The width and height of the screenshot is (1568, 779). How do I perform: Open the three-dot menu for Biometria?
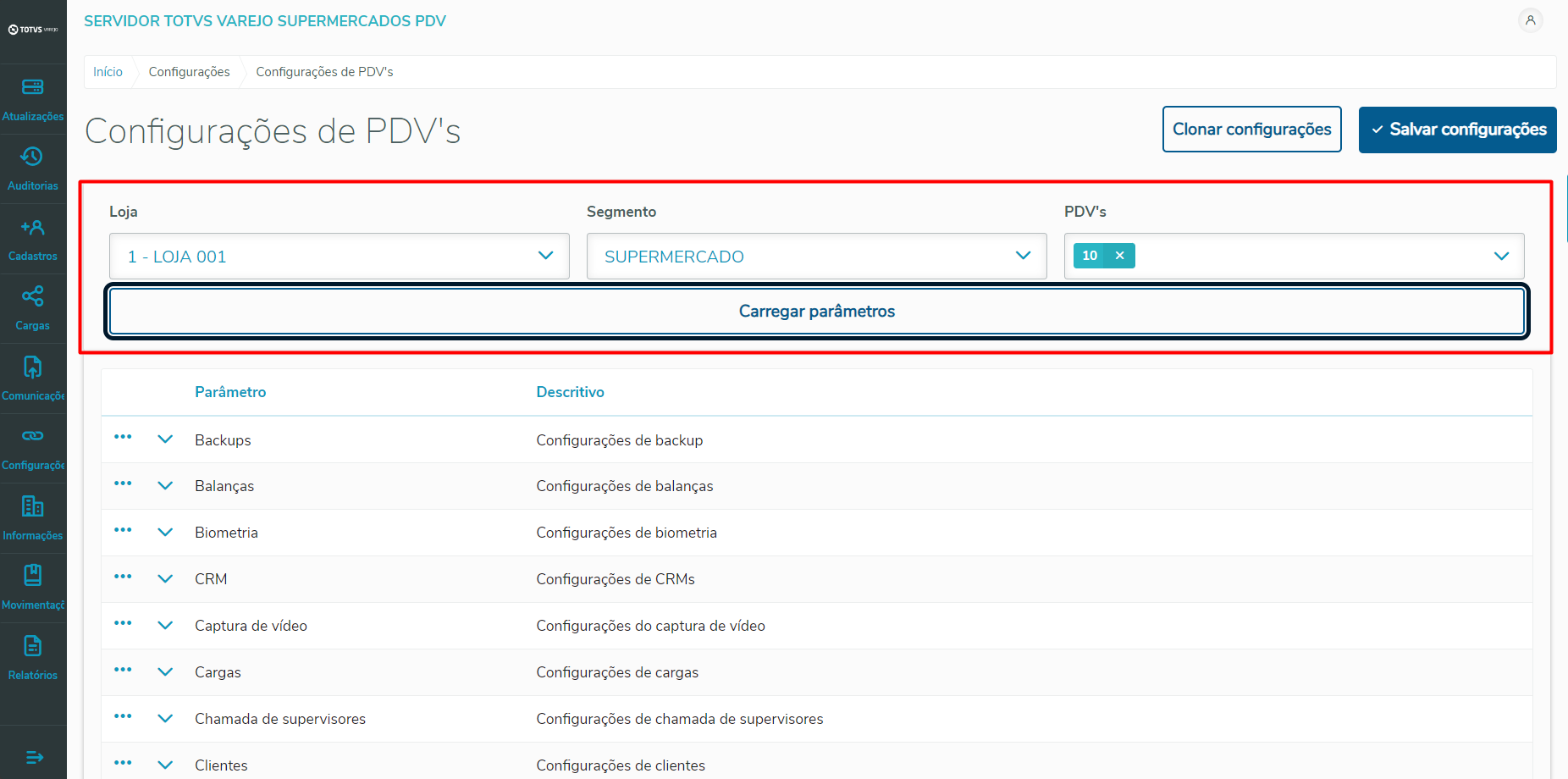(123, 530)
